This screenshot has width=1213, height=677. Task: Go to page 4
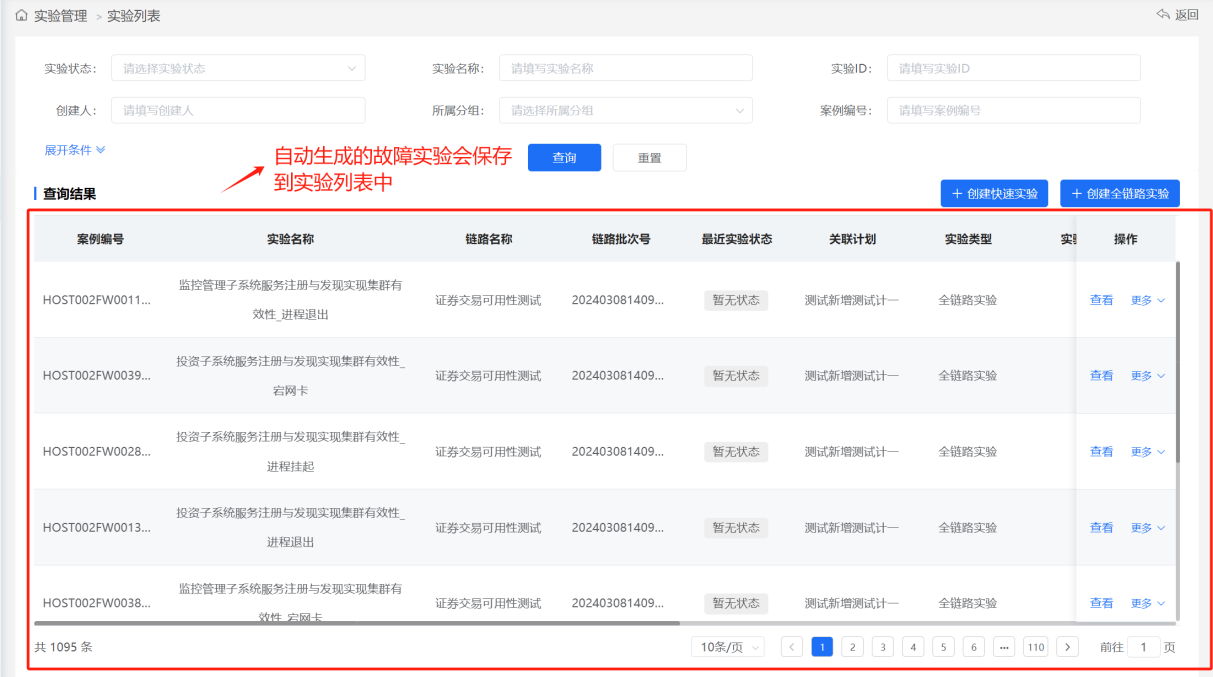(x=913, y=647)
